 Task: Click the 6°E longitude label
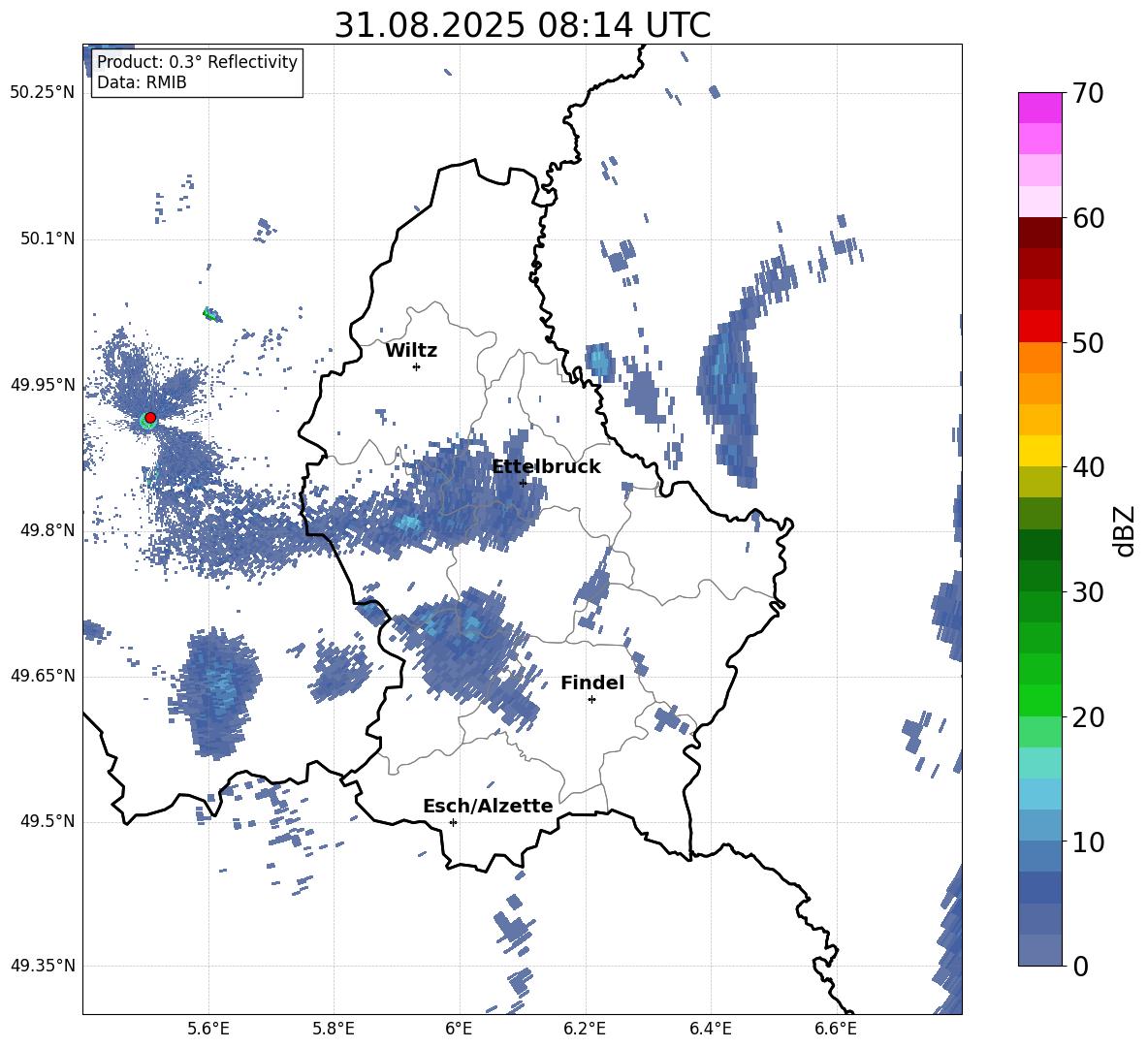click(x=459, y=1029)
